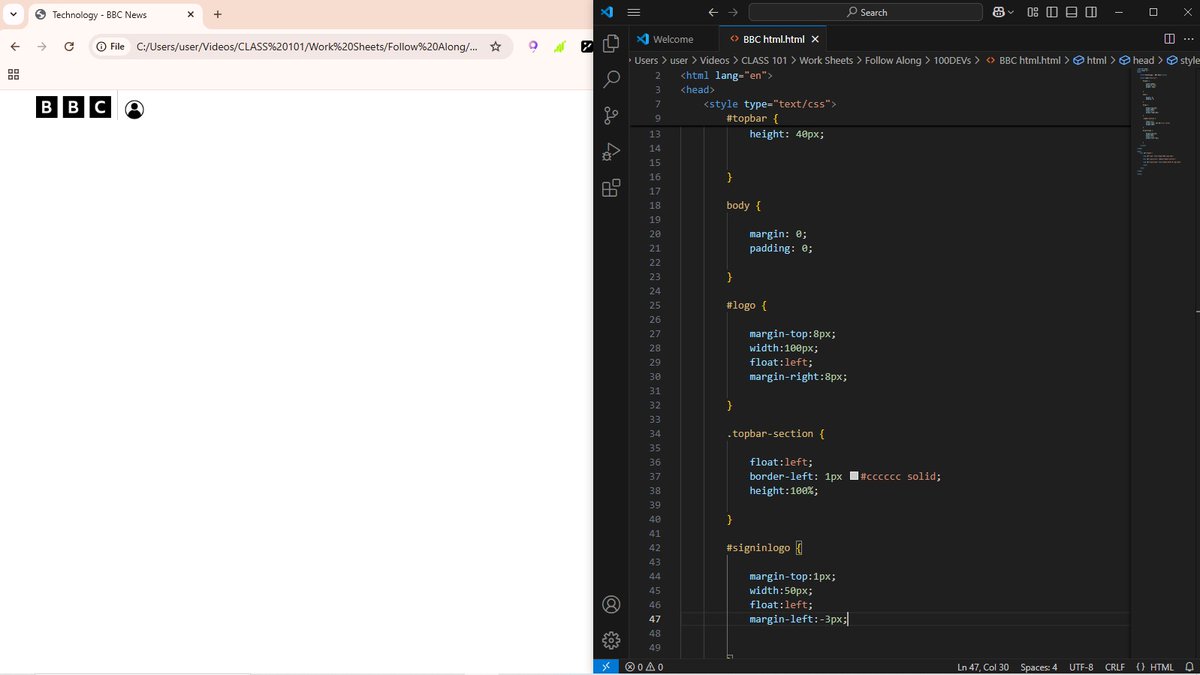The width and height of the screenshot is (1200, 675).
Task: Change end of line sequence 'CRLF'
Action: tap(1115, 667)
